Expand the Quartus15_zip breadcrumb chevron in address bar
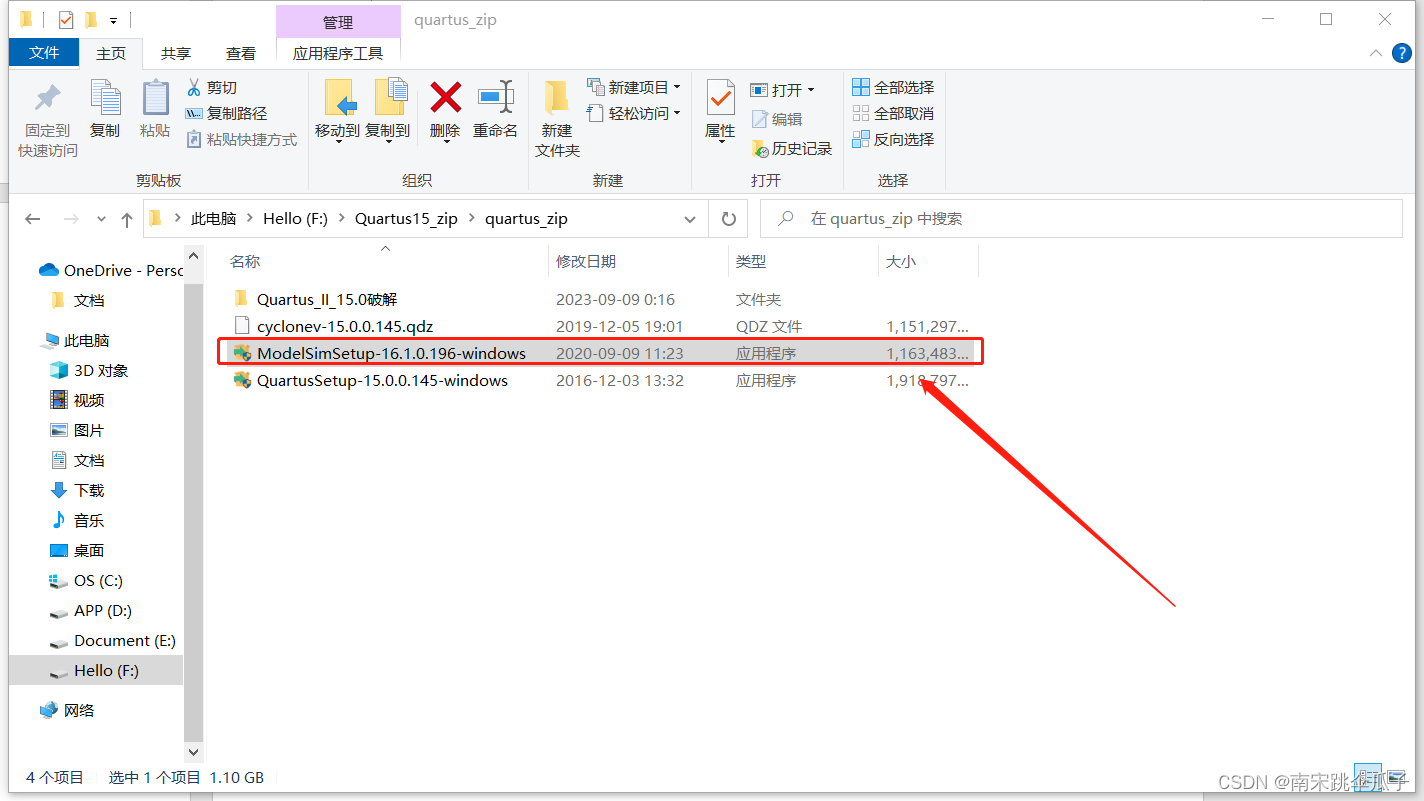Viewport: 1424px width, 801px height. point(471,219)
